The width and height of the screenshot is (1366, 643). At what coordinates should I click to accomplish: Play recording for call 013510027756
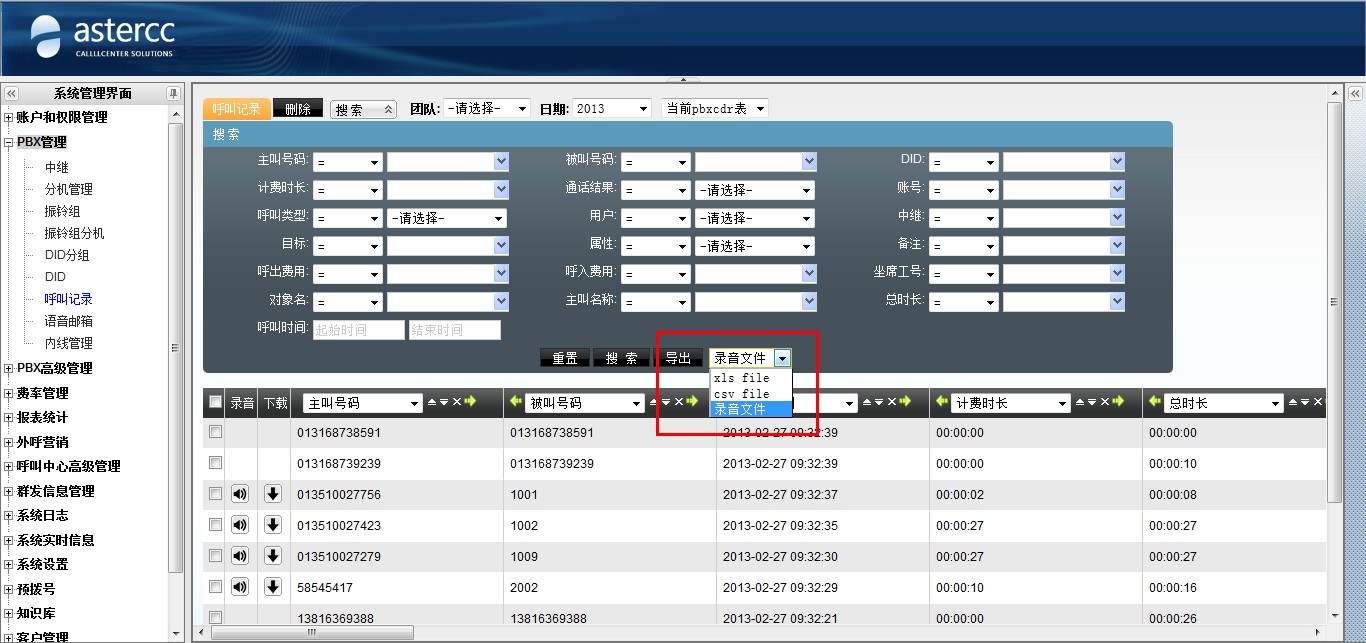point(240,494)
